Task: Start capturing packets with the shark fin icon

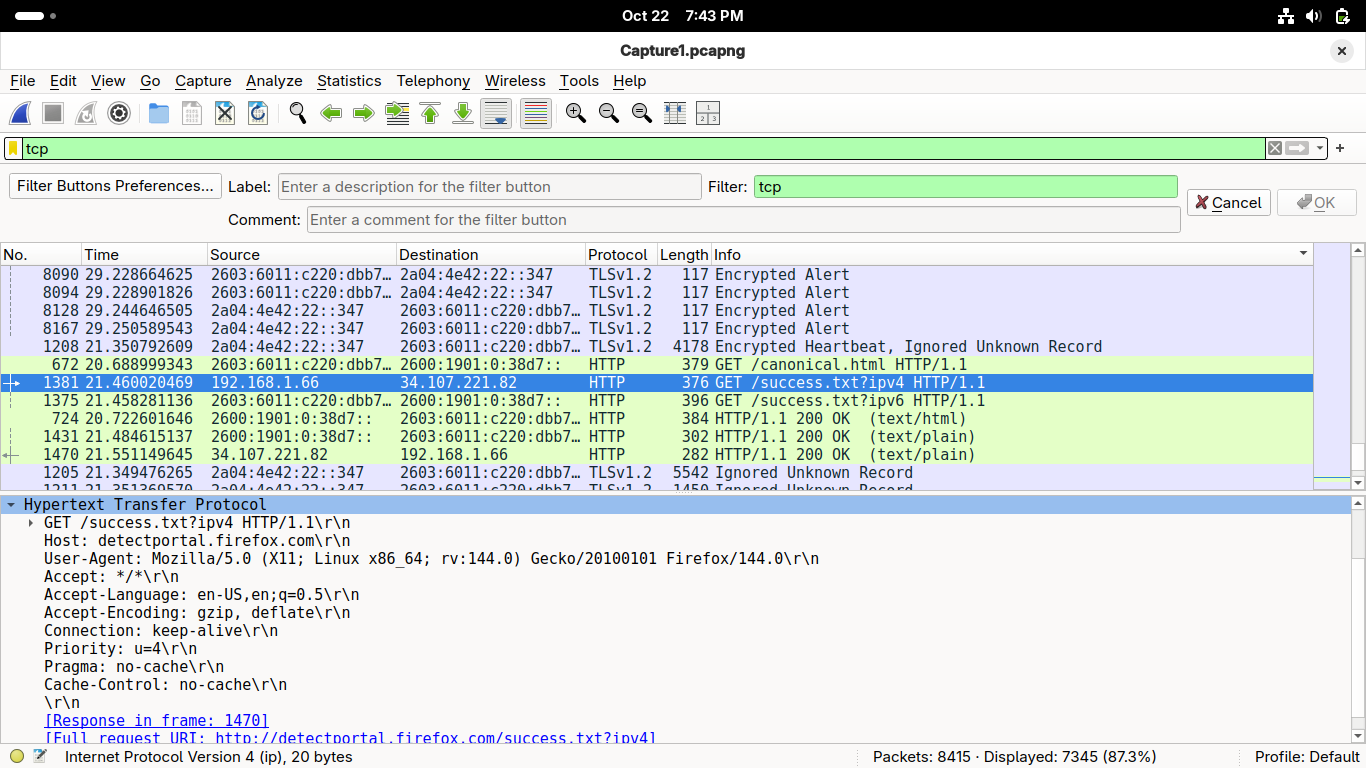Action: tap(21, 114)
